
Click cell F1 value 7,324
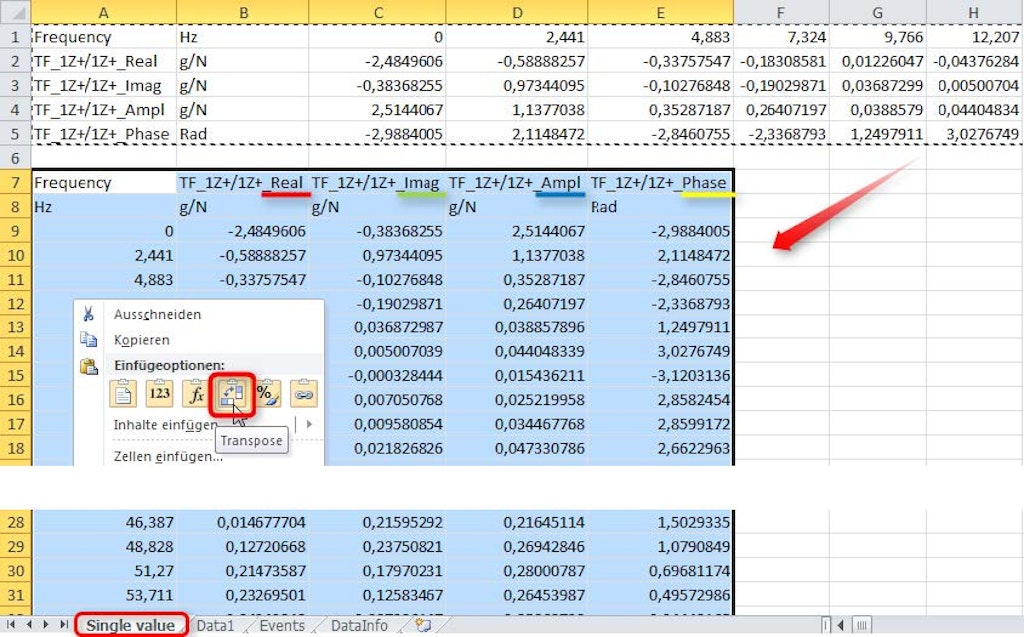click(x=782, y=37)
